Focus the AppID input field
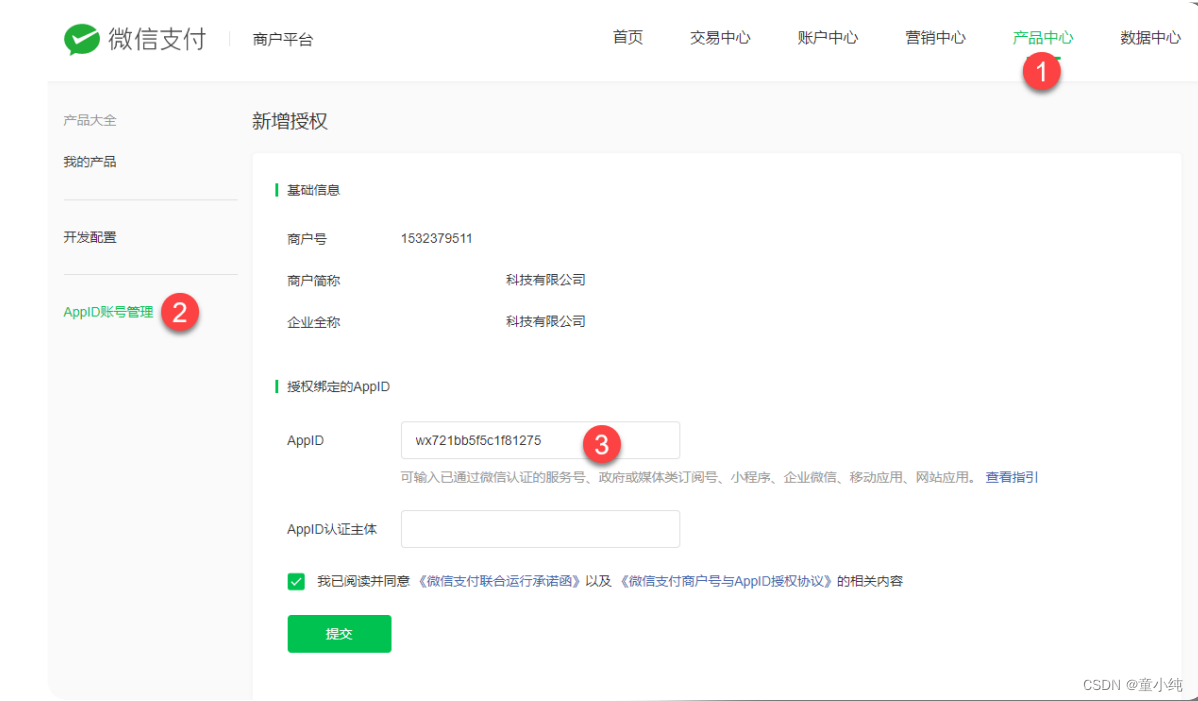The height and width of the screenshot is (701, 1198). pos(540,441)
